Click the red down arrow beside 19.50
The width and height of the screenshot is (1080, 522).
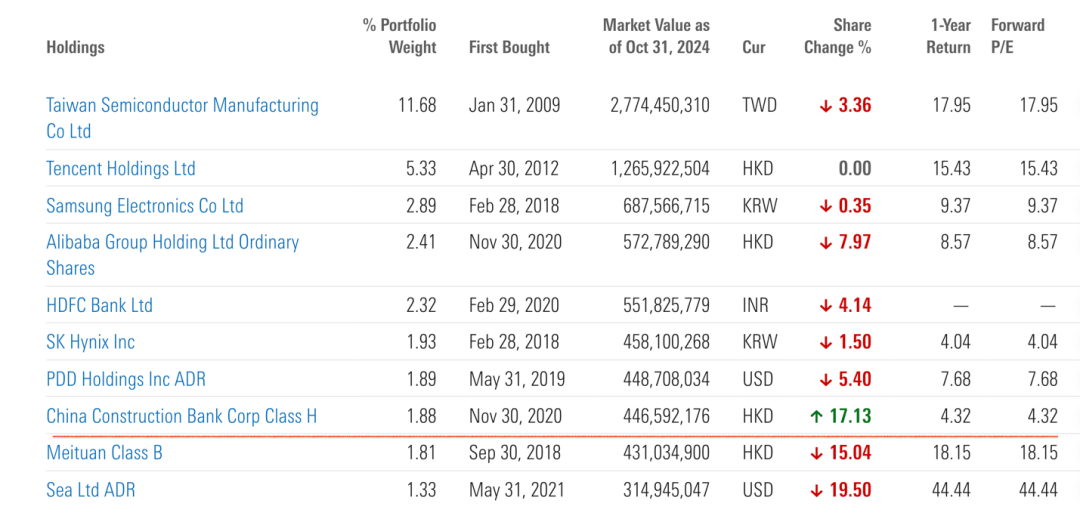tap(816, 491)
